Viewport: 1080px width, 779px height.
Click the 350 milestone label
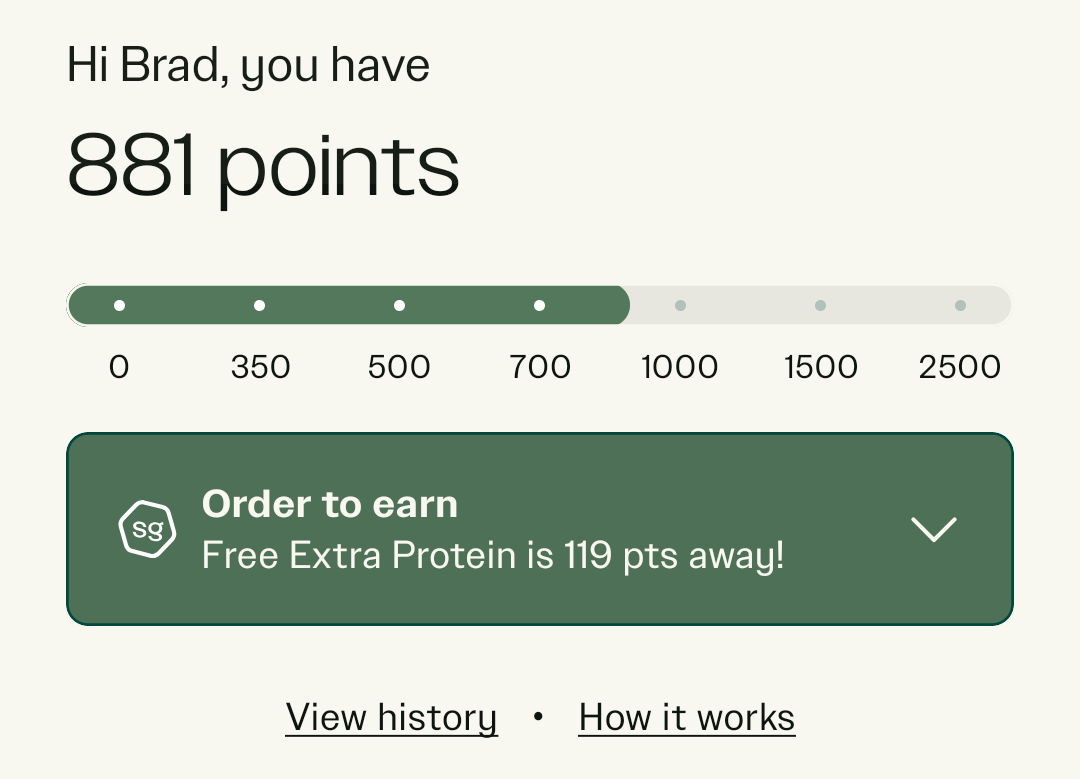point(260,367)
